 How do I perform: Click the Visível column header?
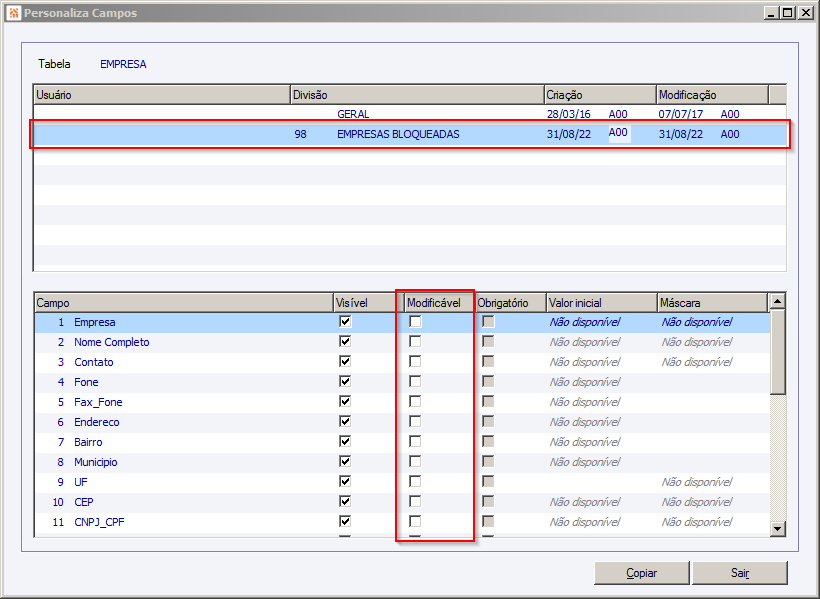click(x=369, y=303)
